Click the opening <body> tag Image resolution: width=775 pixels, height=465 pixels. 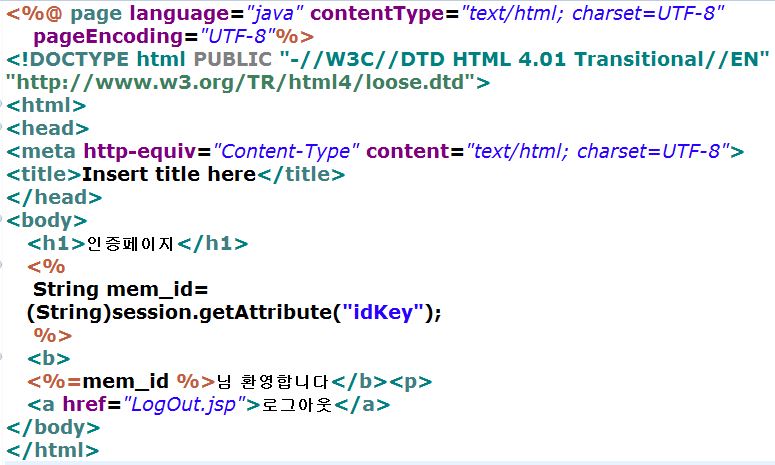click(x=46, y=220)
